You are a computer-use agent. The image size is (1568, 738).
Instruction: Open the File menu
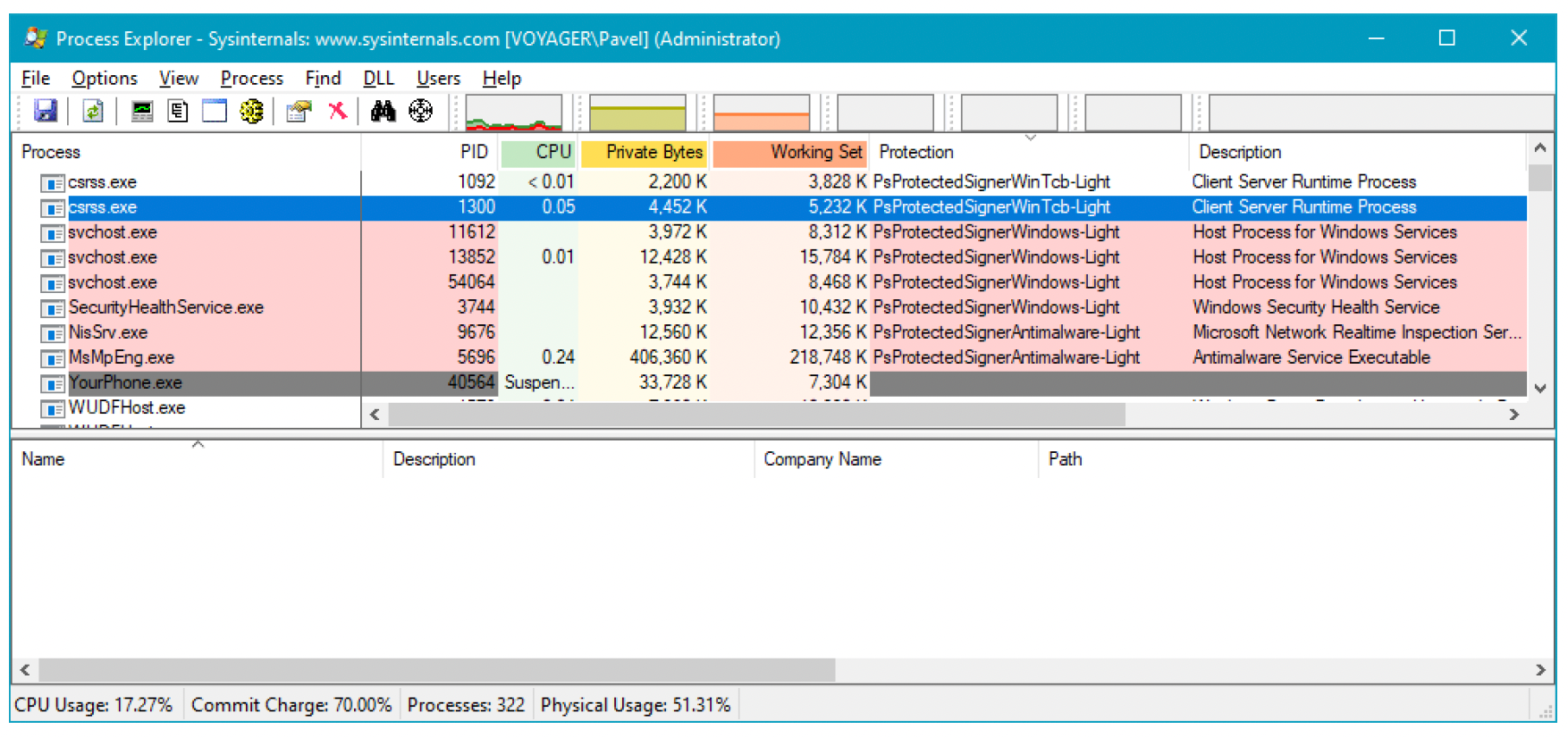tap(36, 79)
